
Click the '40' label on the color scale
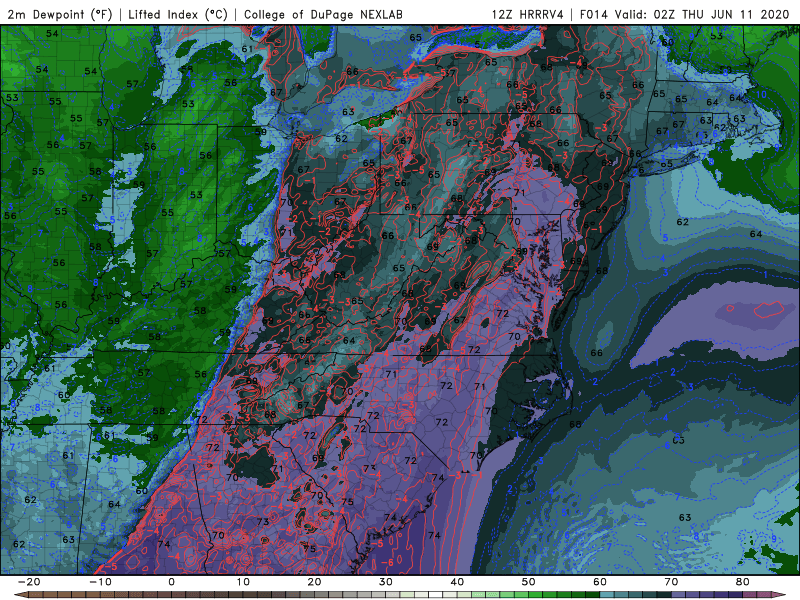pos(457,582)
